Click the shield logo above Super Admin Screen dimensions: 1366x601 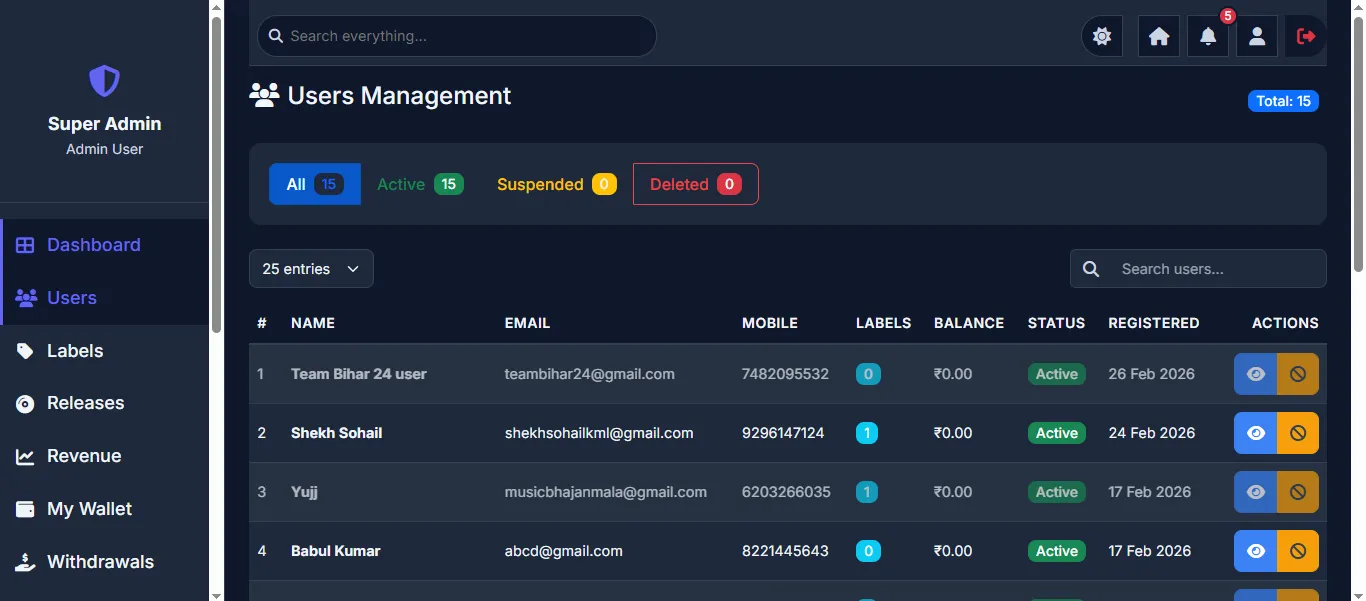pyautogui.click(x=104, y=81)
